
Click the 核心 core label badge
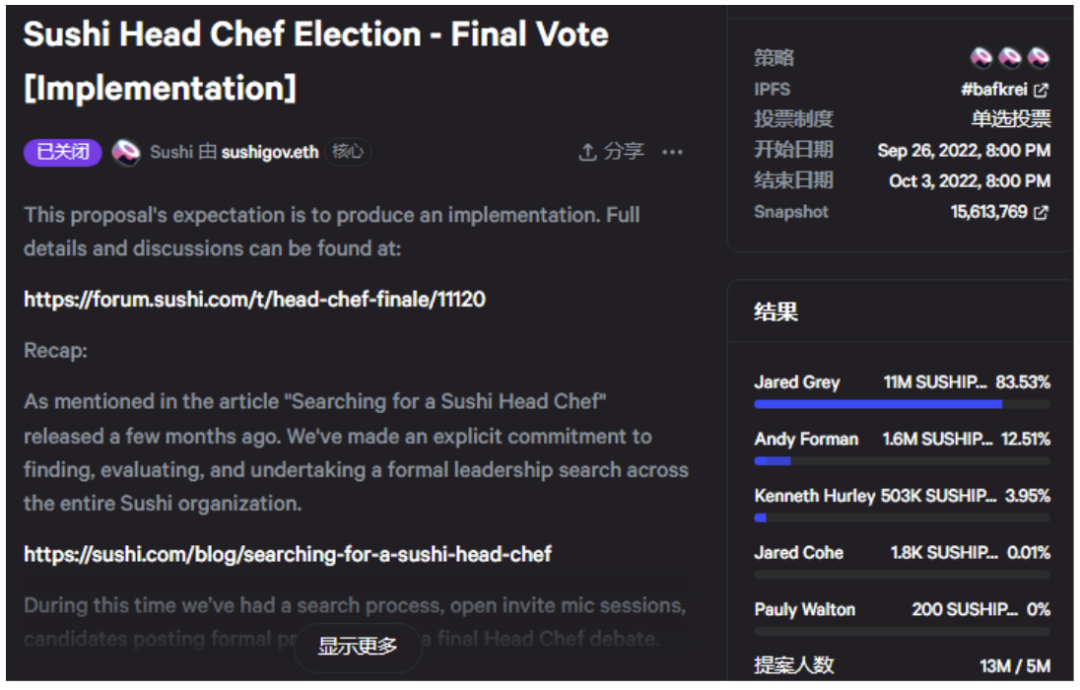(x=348, y=152)
